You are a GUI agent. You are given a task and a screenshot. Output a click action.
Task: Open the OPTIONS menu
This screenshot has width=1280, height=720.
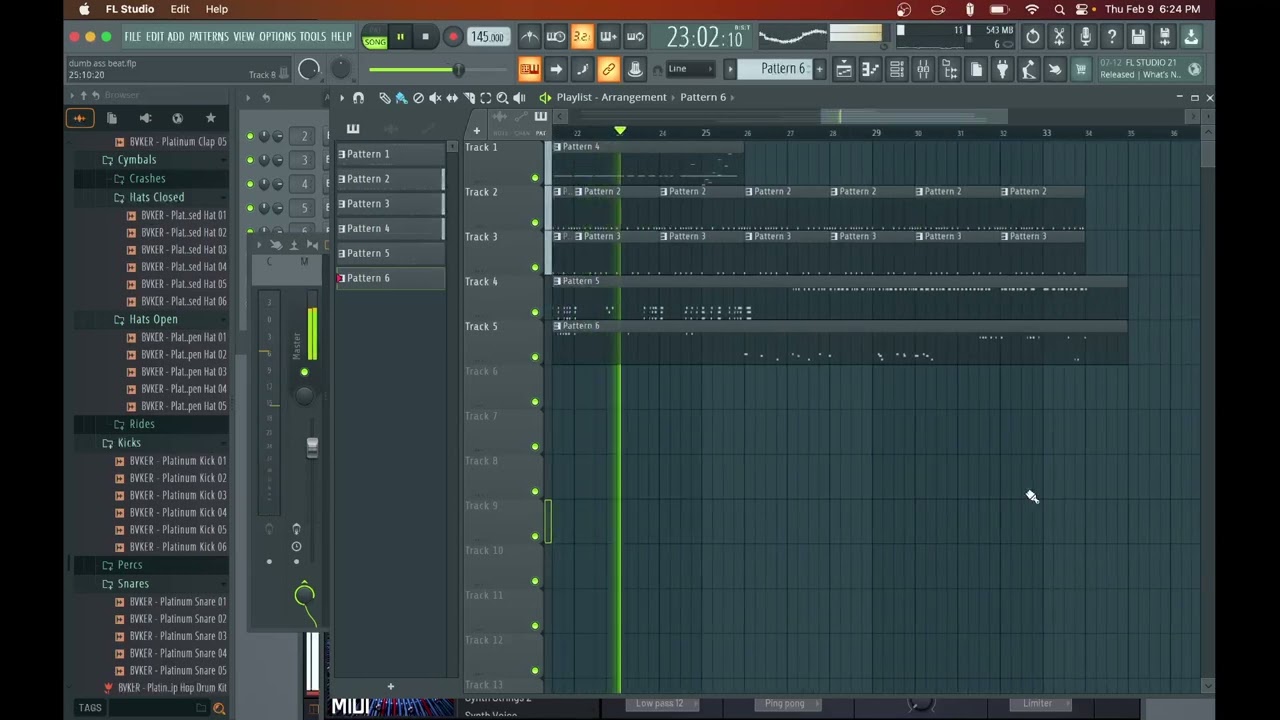tap(277, 37)
